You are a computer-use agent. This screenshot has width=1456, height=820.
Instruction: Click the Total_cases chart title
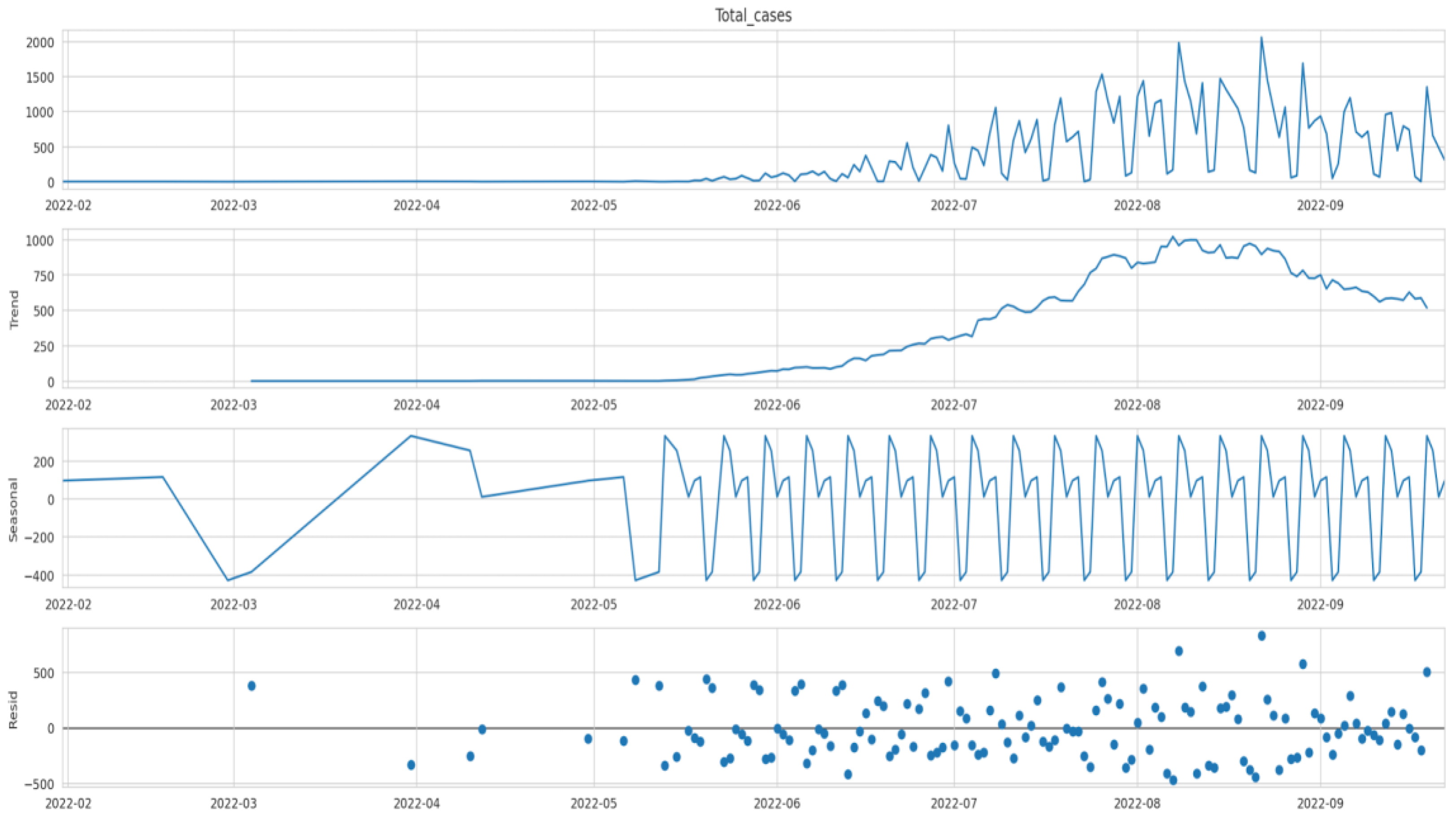[753, 15]
